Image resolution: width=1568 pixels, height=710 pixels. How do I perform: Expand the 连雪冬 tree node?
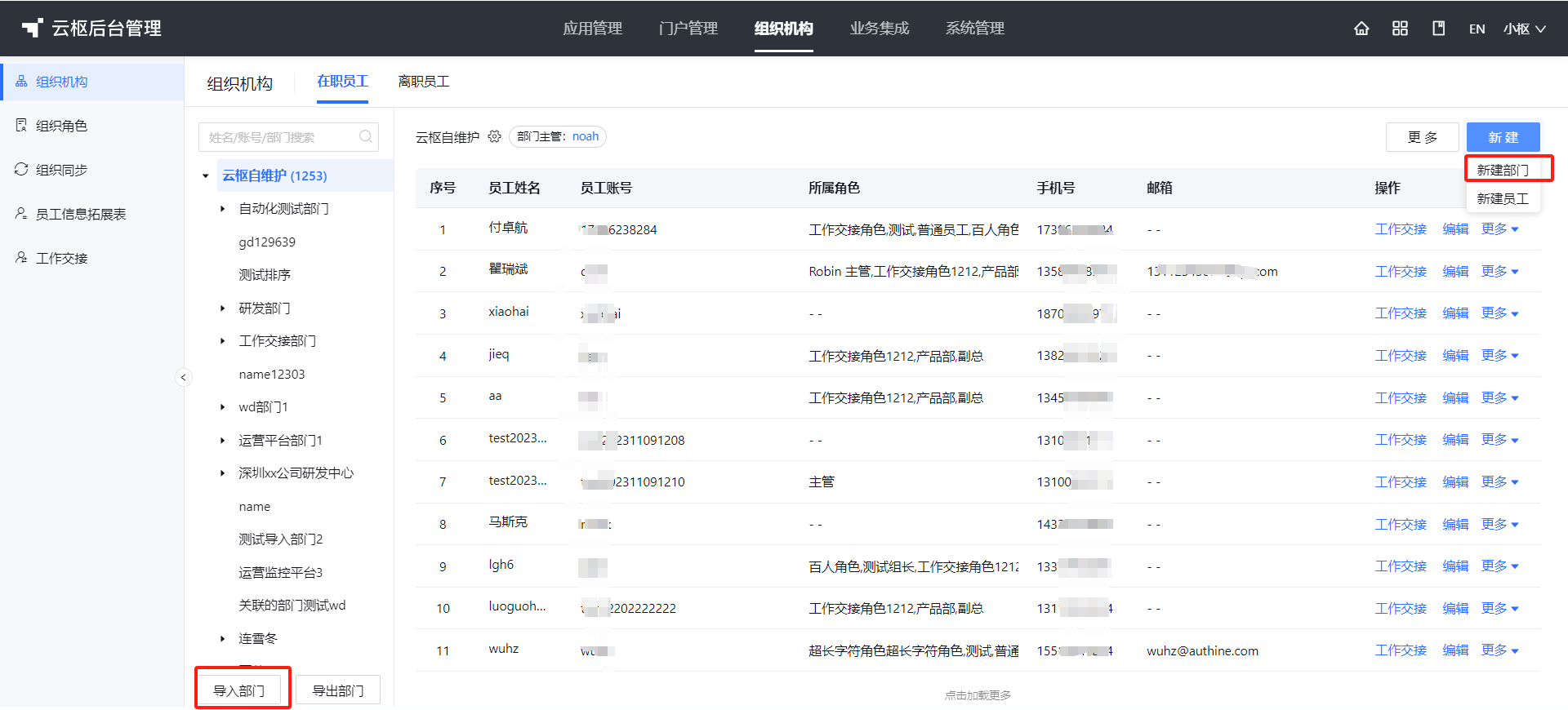pyautogui.click(x=222, y=638)
